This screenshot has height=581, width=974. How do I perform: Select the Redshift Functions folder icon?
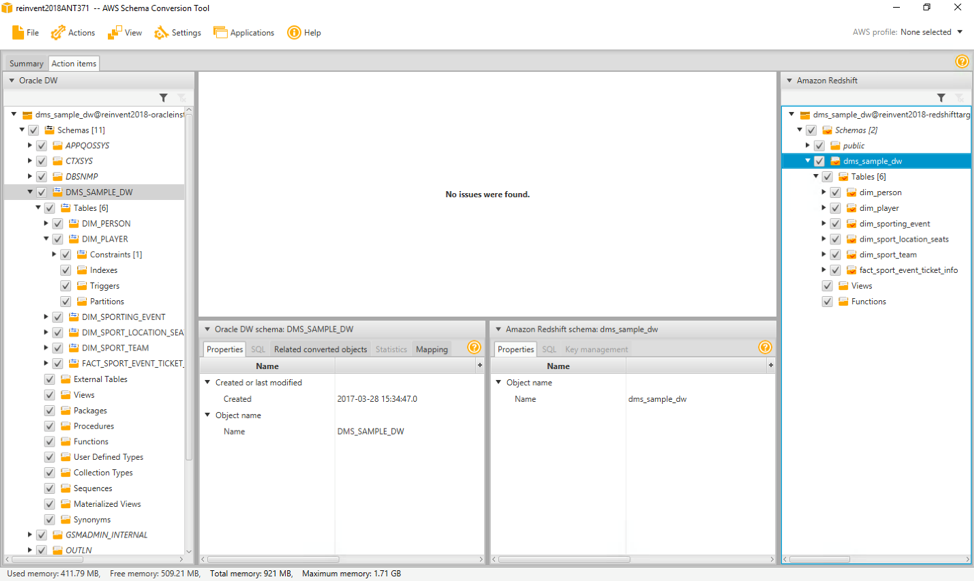coord(844,301)
